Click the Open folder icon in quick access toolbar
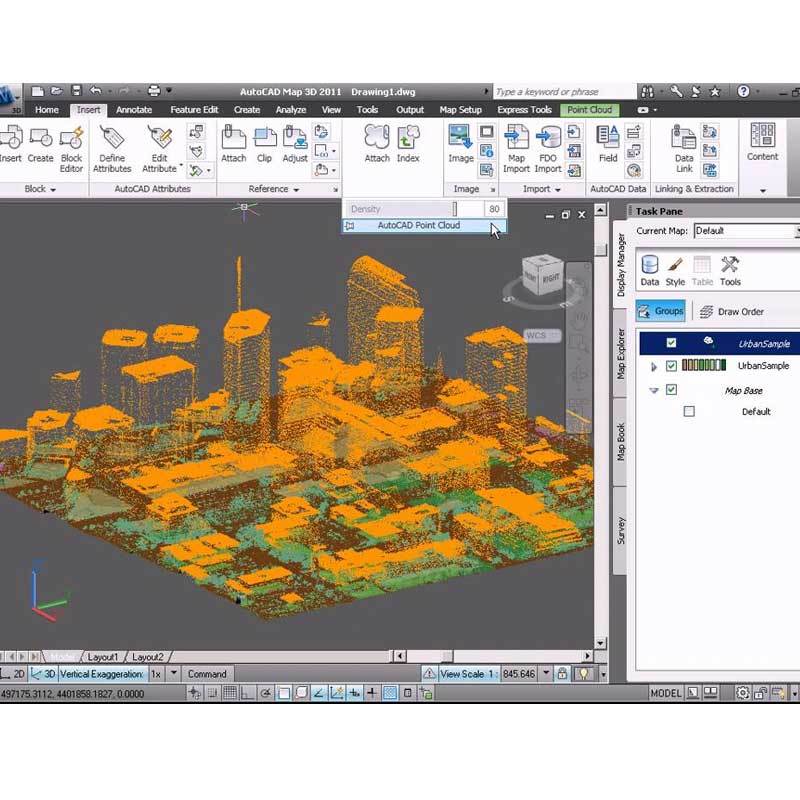This screenshot has height=800, width=800. click(x=57, y=91)
